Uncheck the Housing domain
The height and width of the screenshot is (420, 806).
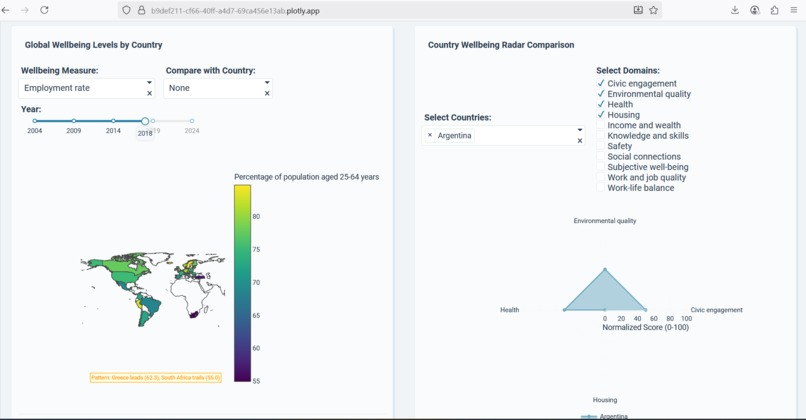pyautogui.click(x=600, y=115)
